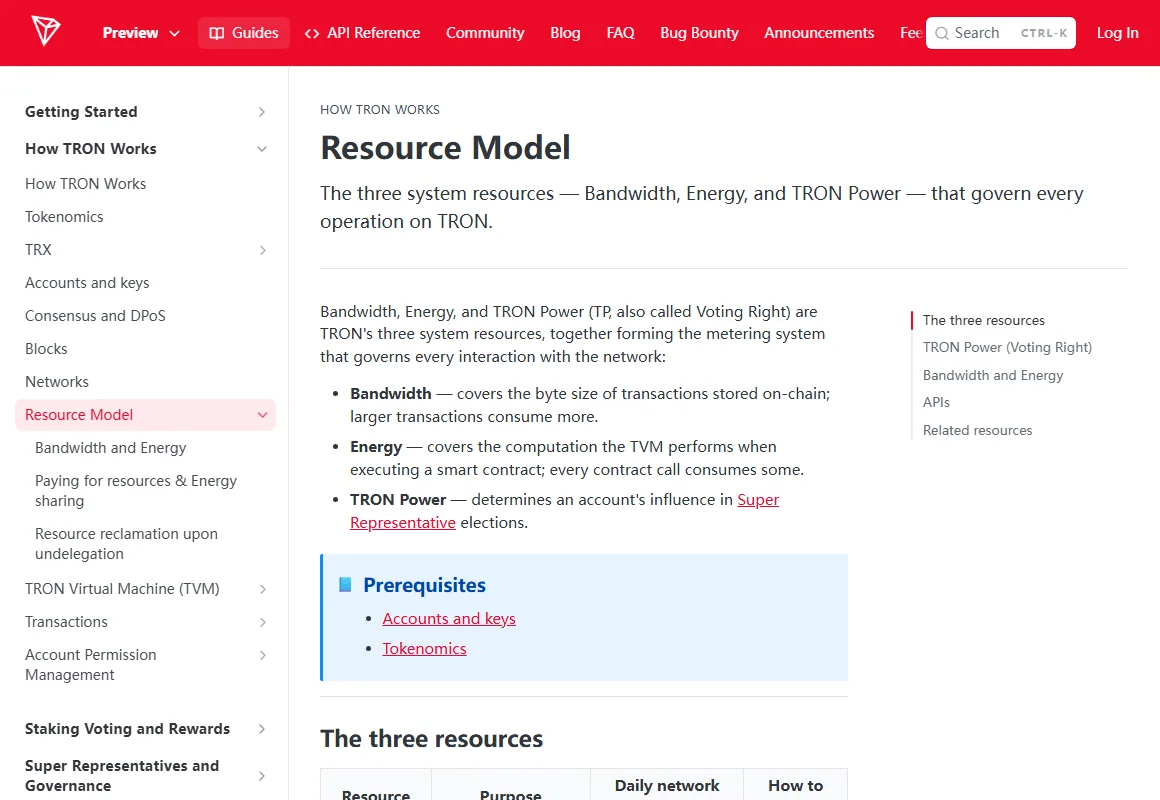Open Paying for resources & Energy sharing
Viewport: 1160px width, 800px height.
(136, 491)
